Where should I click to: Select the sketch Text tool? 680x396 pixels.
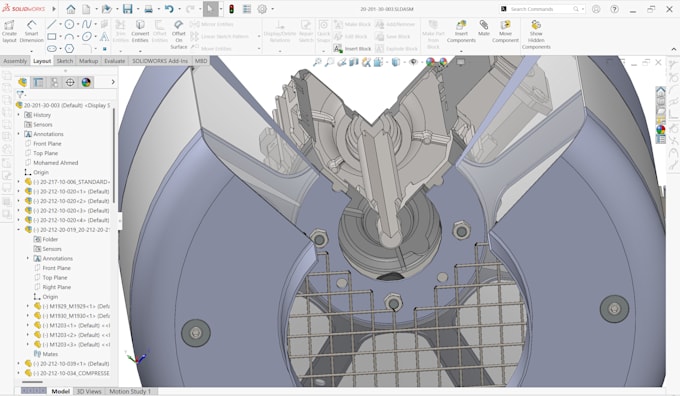click(x=104, y=36)
